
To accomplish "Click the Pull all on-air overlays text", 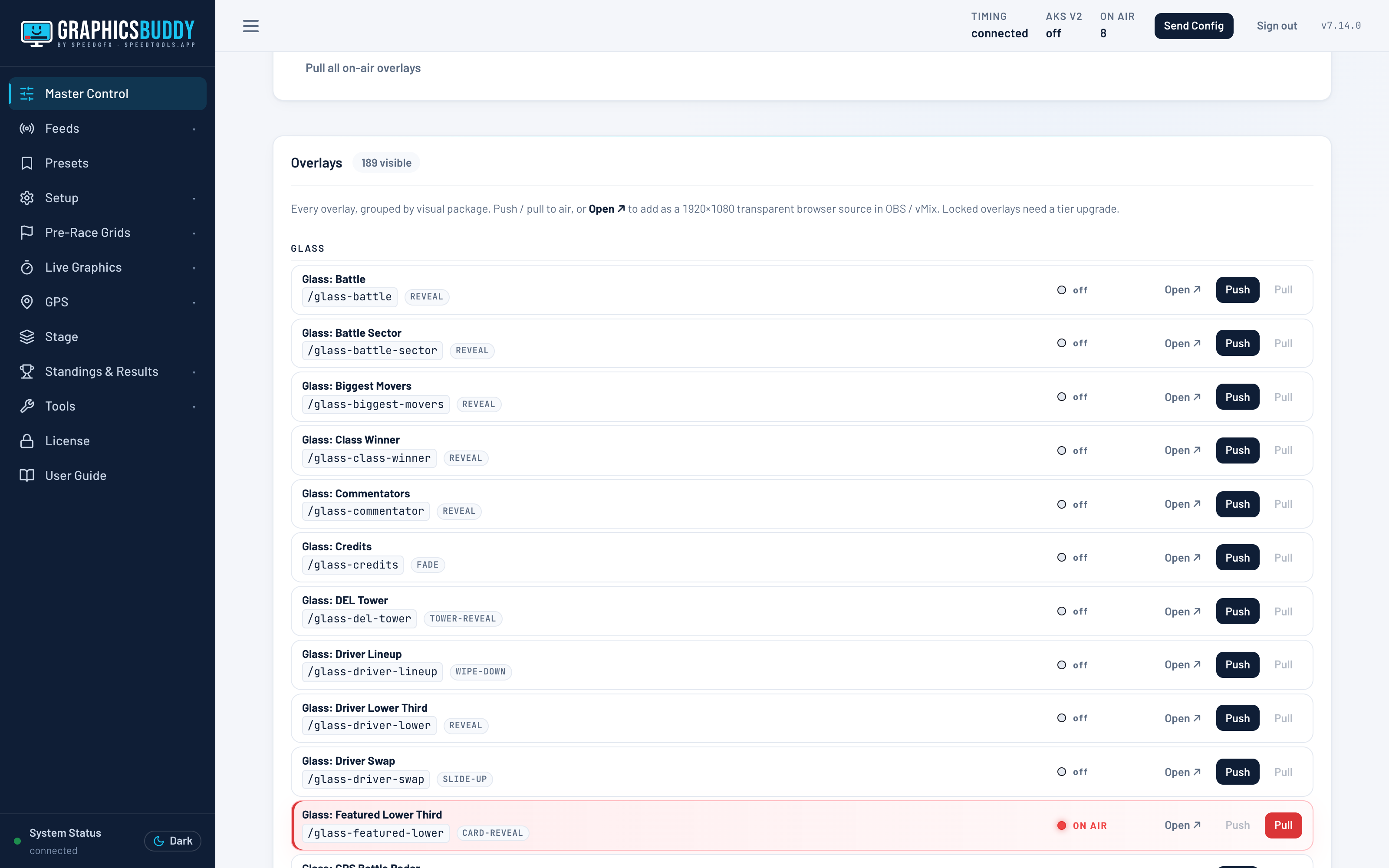I will pos(363,68).
